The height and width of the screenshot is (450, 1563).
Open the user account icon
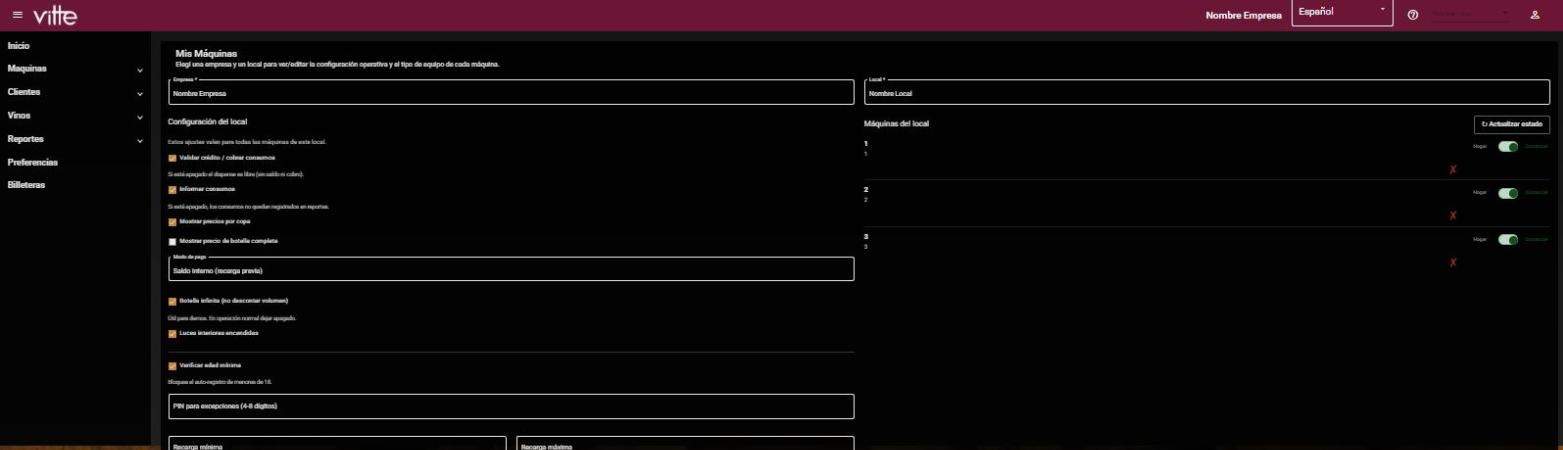pyautogui.click(x=1534, y=15)
